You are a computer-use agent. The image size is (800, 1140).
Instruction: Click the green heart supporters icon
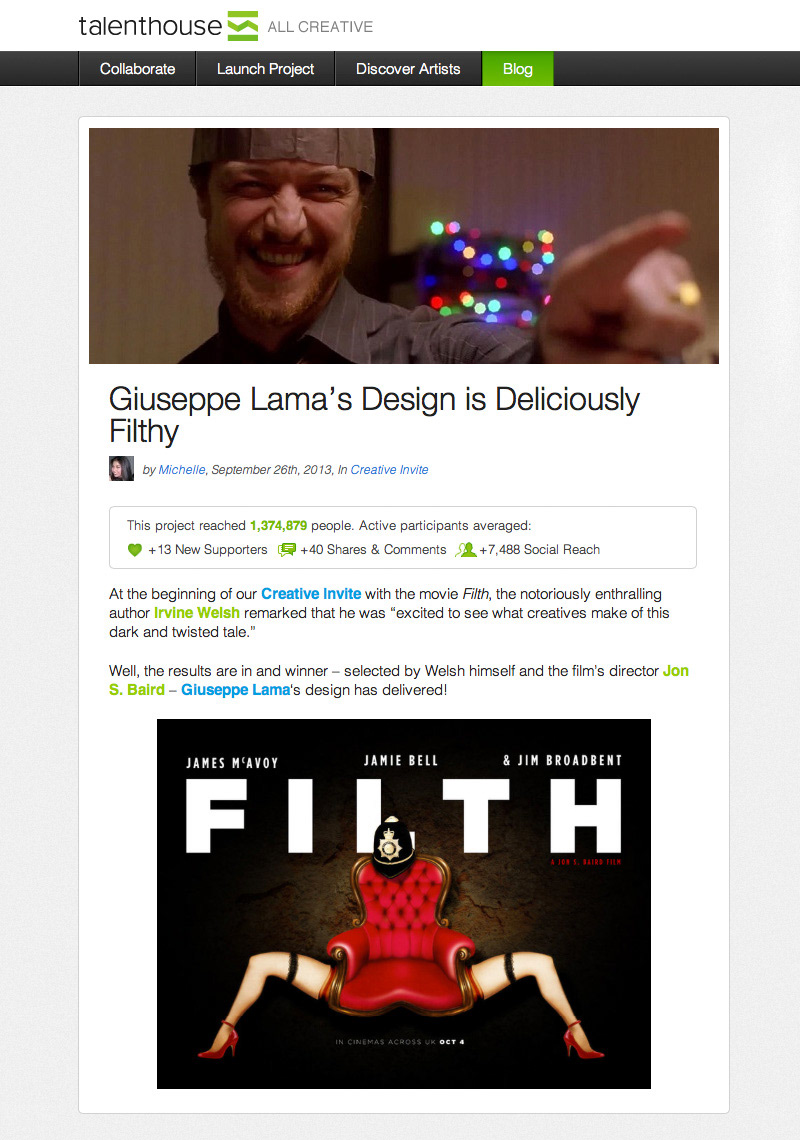pos(135,550)
